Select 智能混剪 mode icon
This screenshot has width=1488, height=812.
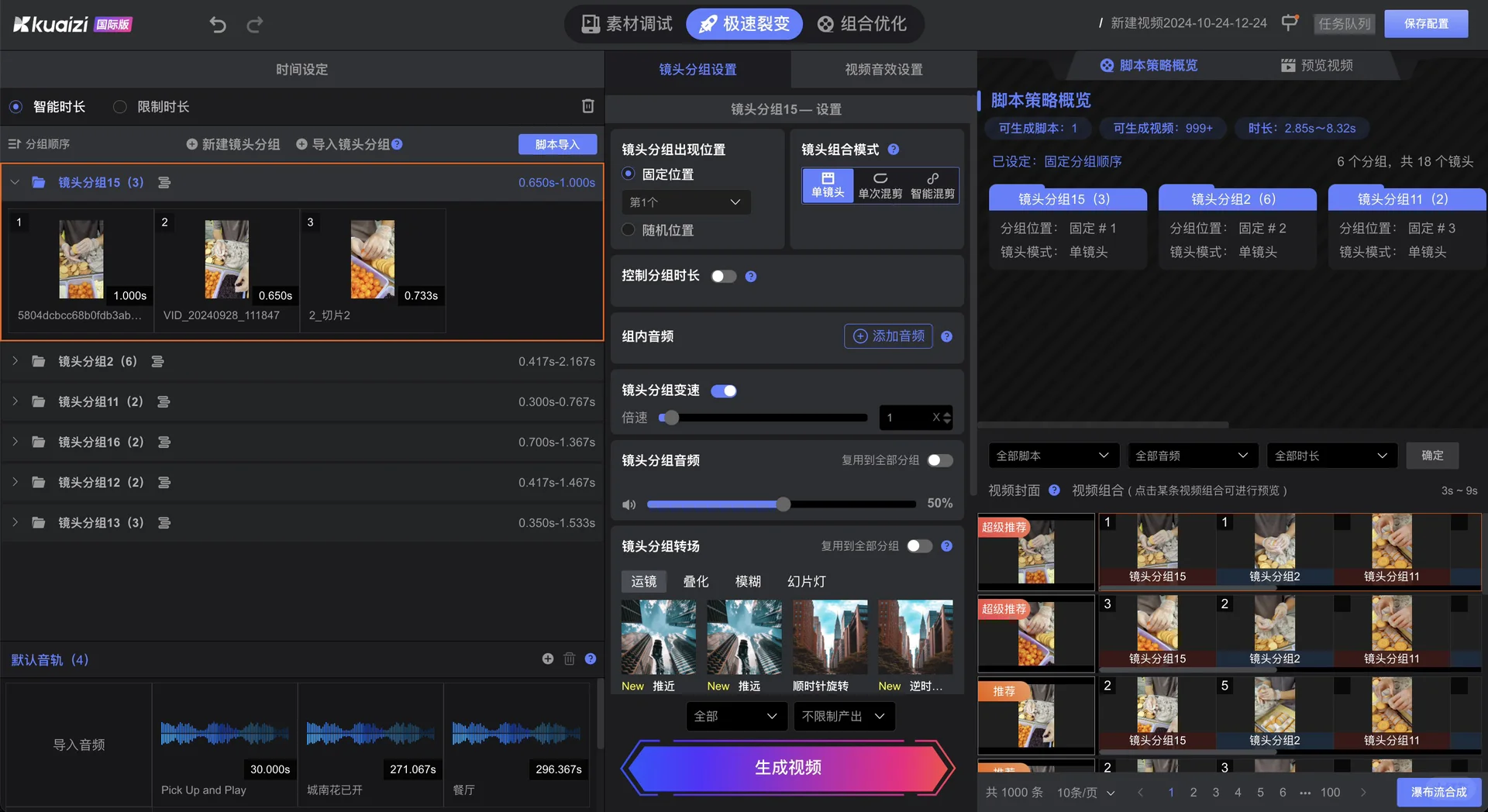[933, 186]
